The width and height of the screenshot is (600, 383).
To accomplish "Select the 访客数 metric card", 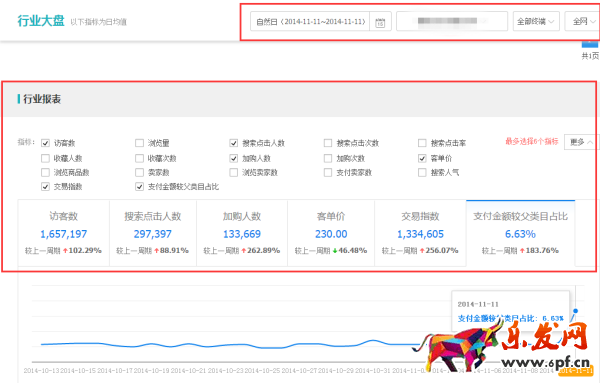I will click(x=64, y=233).
